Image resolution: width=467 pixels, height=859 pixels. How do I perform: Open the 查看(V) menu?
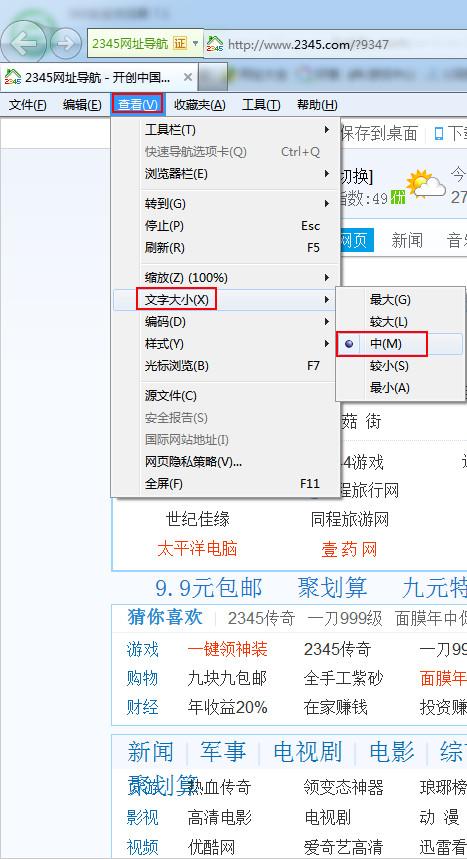click(x=136, y=104)
